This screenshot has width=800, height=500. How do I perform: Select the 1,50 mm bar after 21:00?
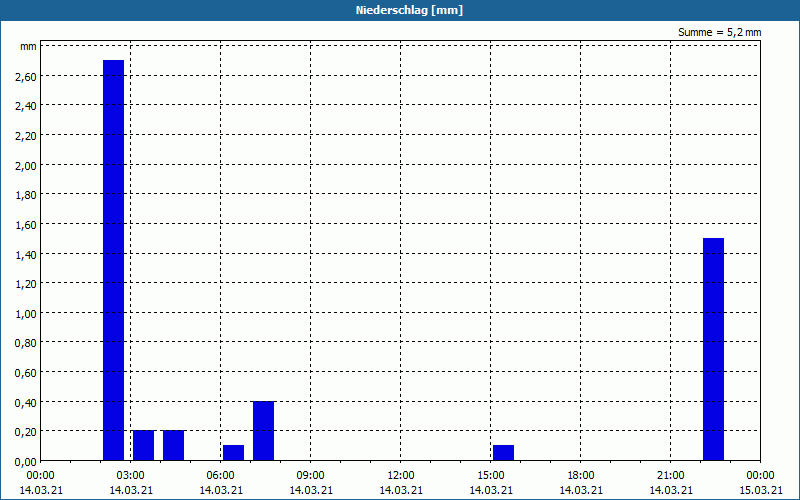point(713,349)
